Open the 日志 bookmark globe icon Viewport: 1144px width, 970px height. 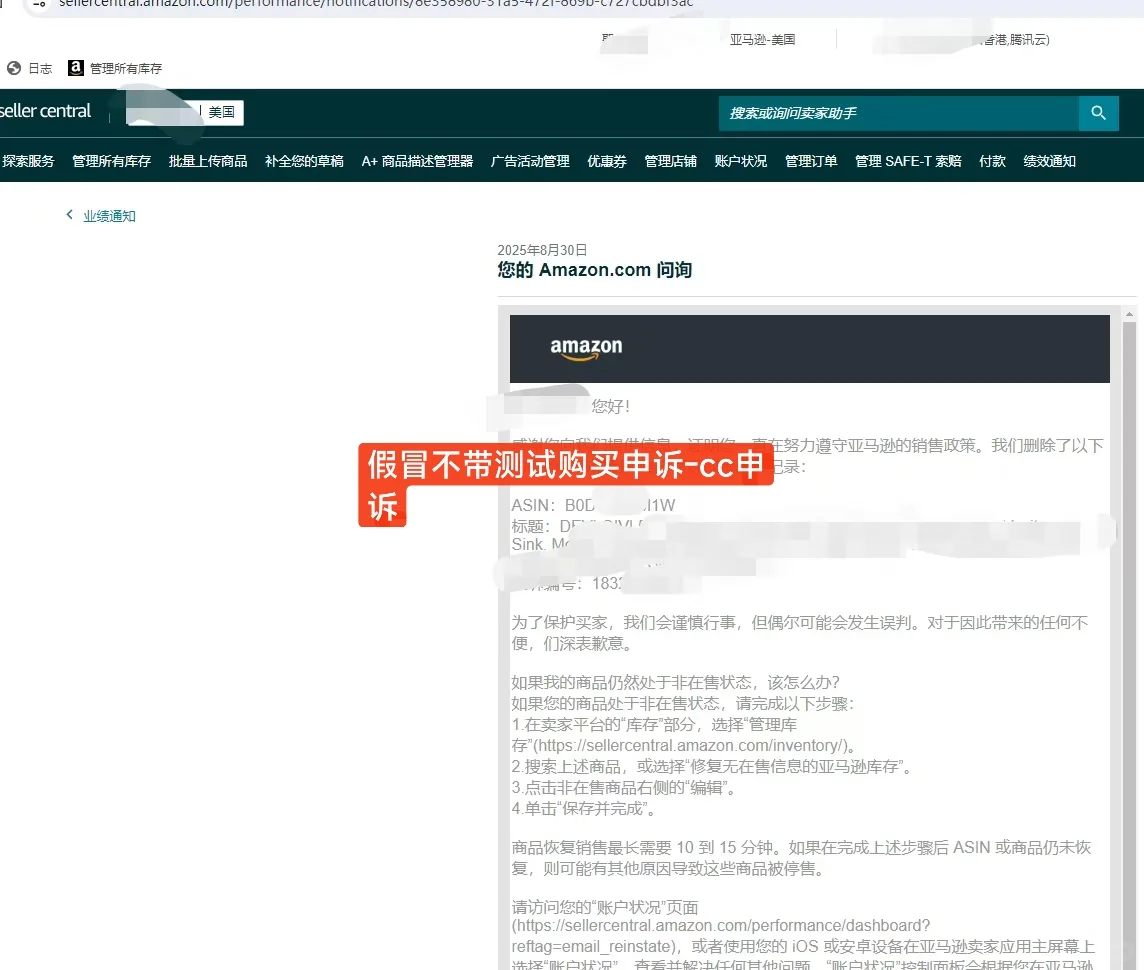pos(14,69)
